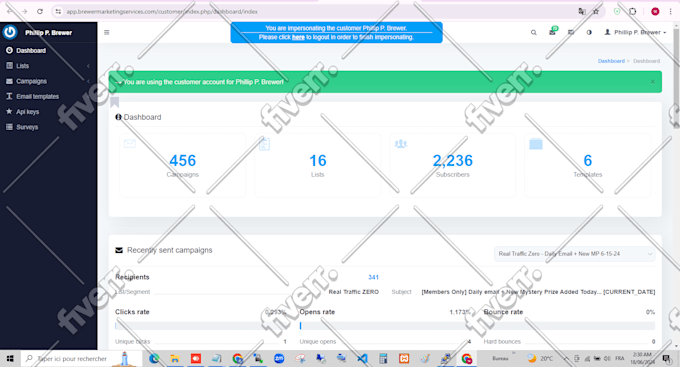Click the bookmark ribbon icon above Dashboard panel
The image size is (680, 367).
tap(114, 102)
